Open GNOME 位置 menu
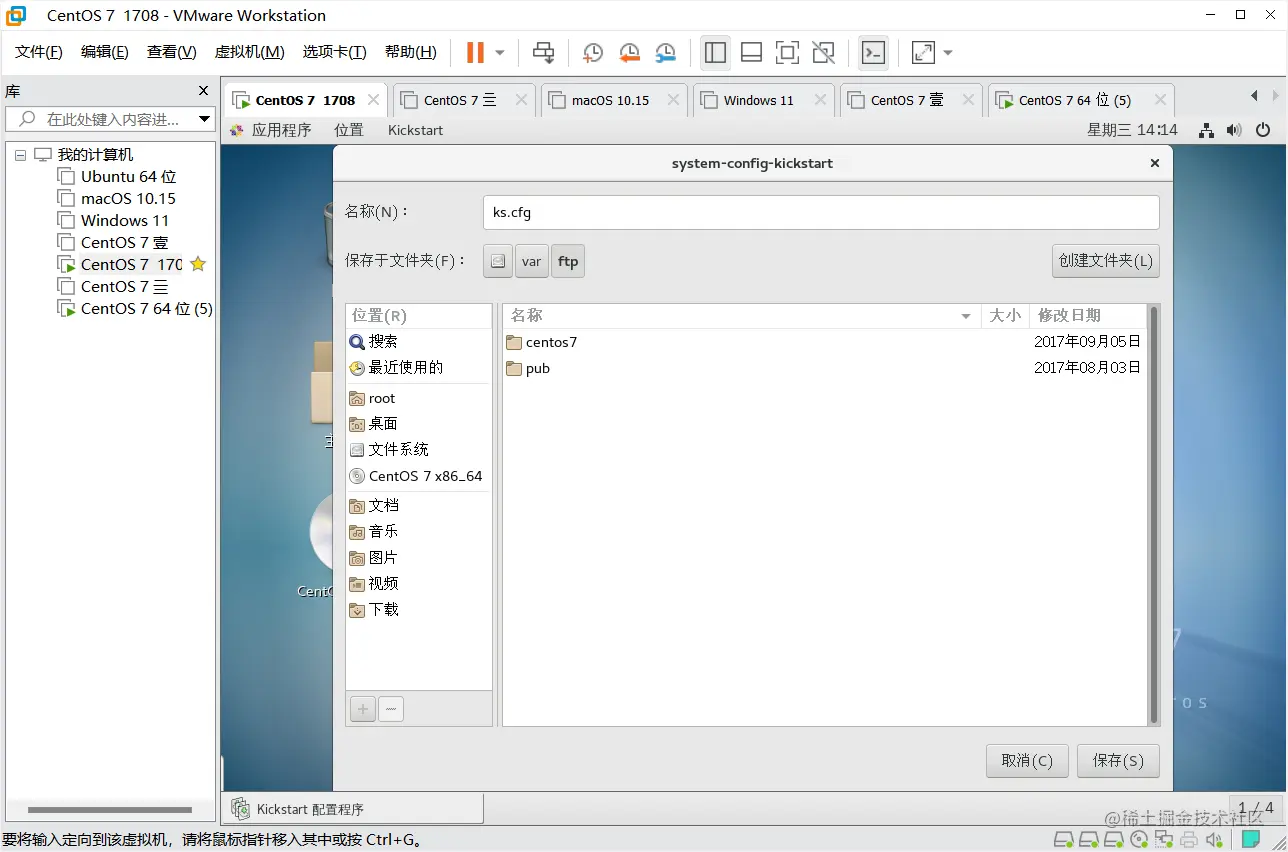Viewport: 1288px width, 852px height. point(349,130)
